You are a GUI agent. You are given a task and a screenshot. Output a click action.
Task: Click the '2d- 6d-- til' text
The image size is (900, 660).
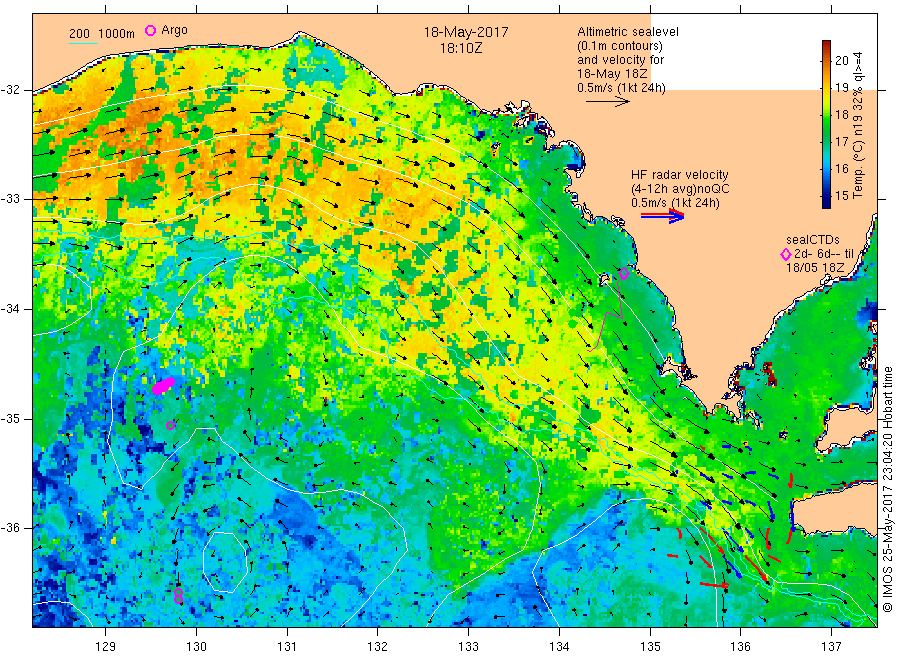824,254
